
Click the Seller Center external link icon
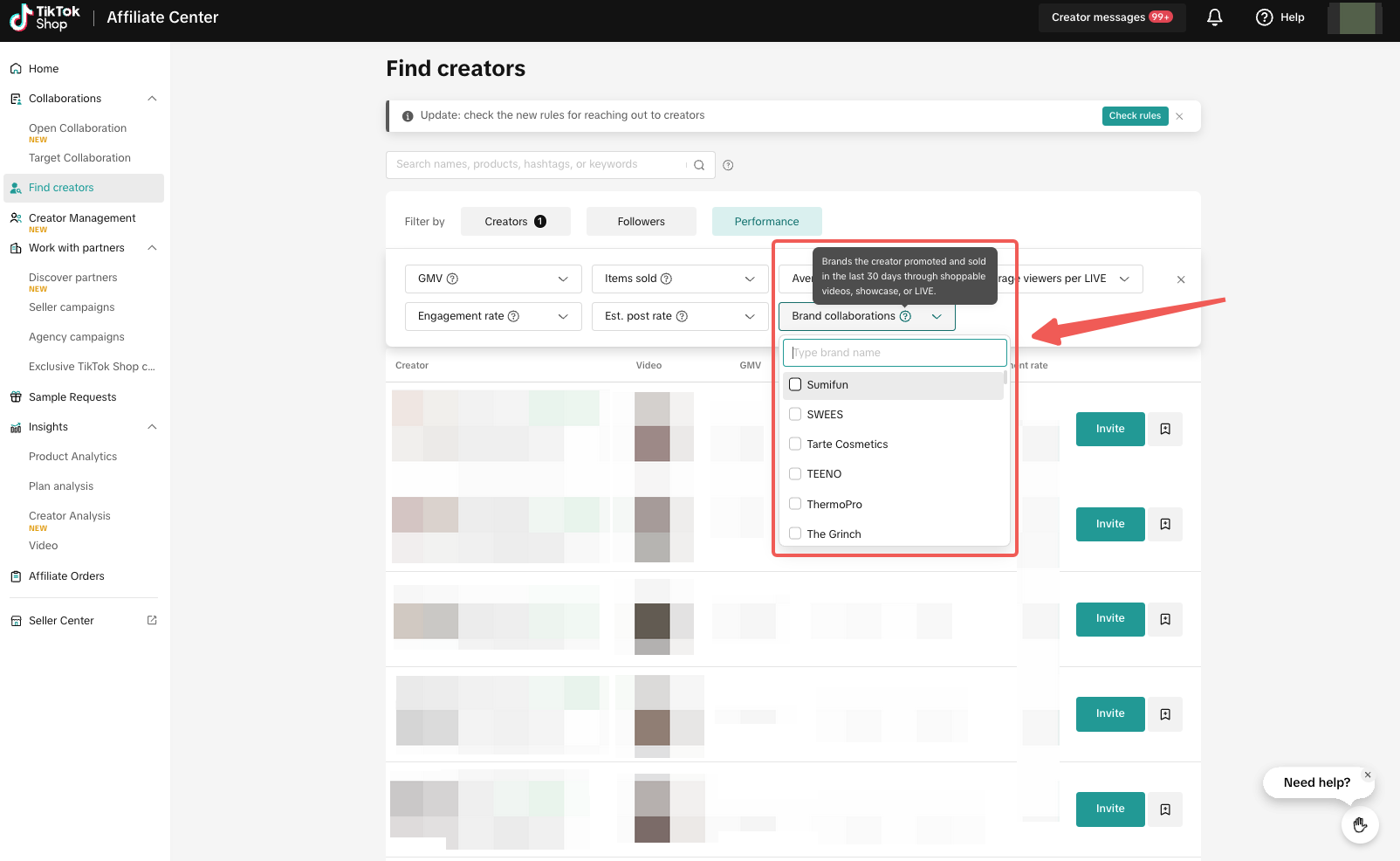152,621
